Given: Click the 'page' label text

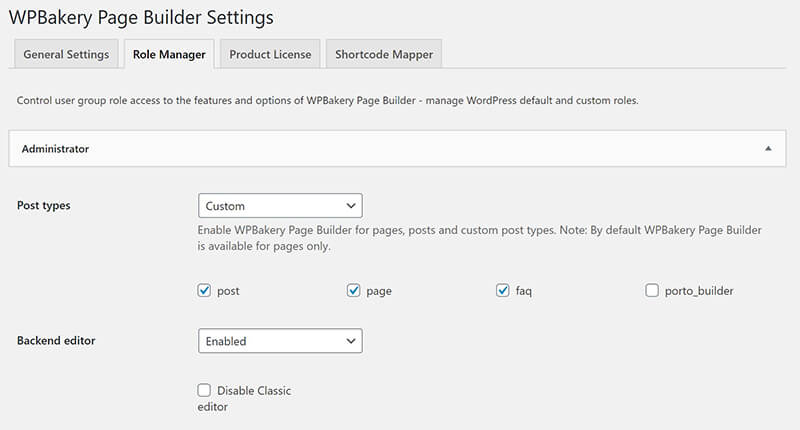Looking at the screenshot, I should pos(379,291).
